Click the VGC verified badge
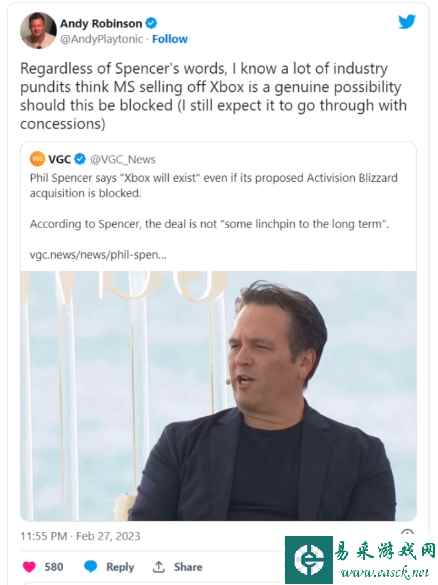This screenshot has height=585, width=438. 80,159
